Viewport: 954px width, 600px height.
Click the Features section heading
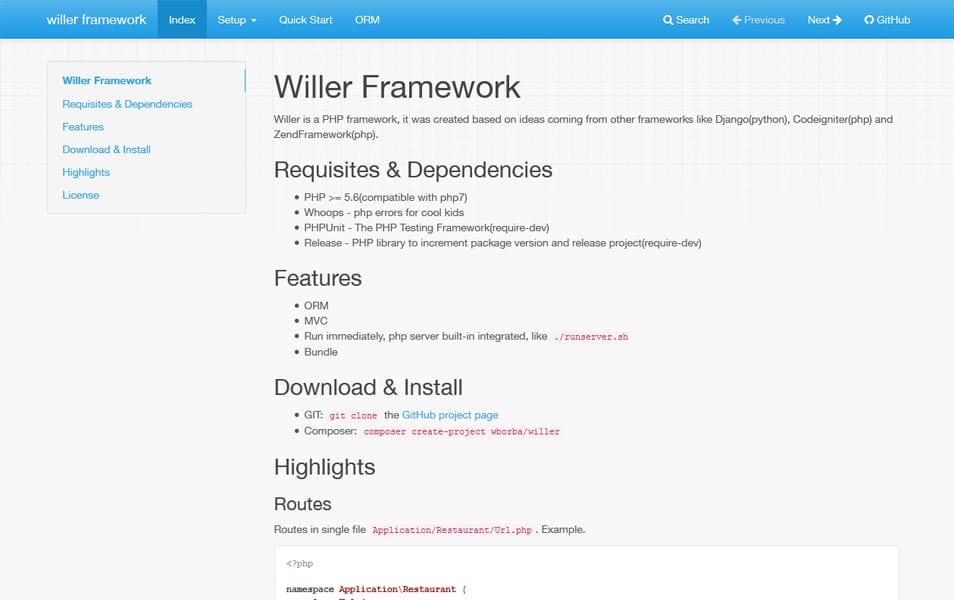[x=318, y=278]
